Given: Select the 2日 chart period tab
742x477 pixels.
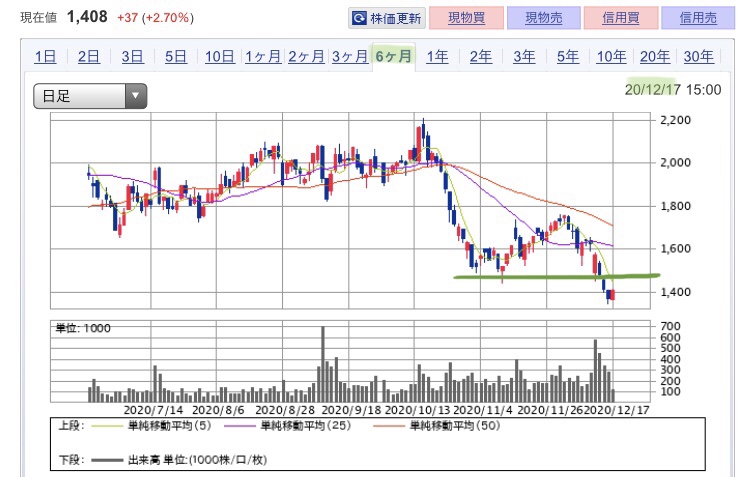Looking at the screenshot, I should click(x=89, y=56).
